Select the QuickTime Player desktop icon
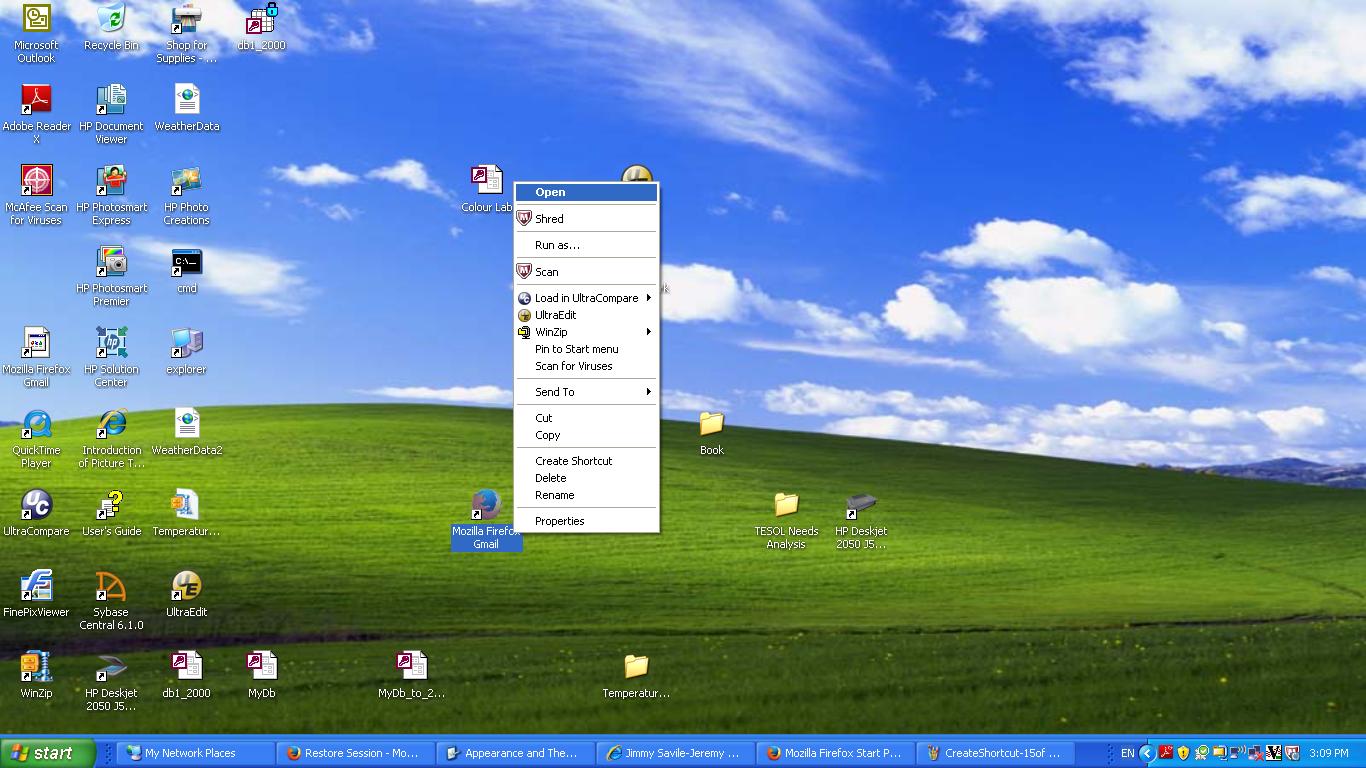1366x768 pixels. point(36,425)
